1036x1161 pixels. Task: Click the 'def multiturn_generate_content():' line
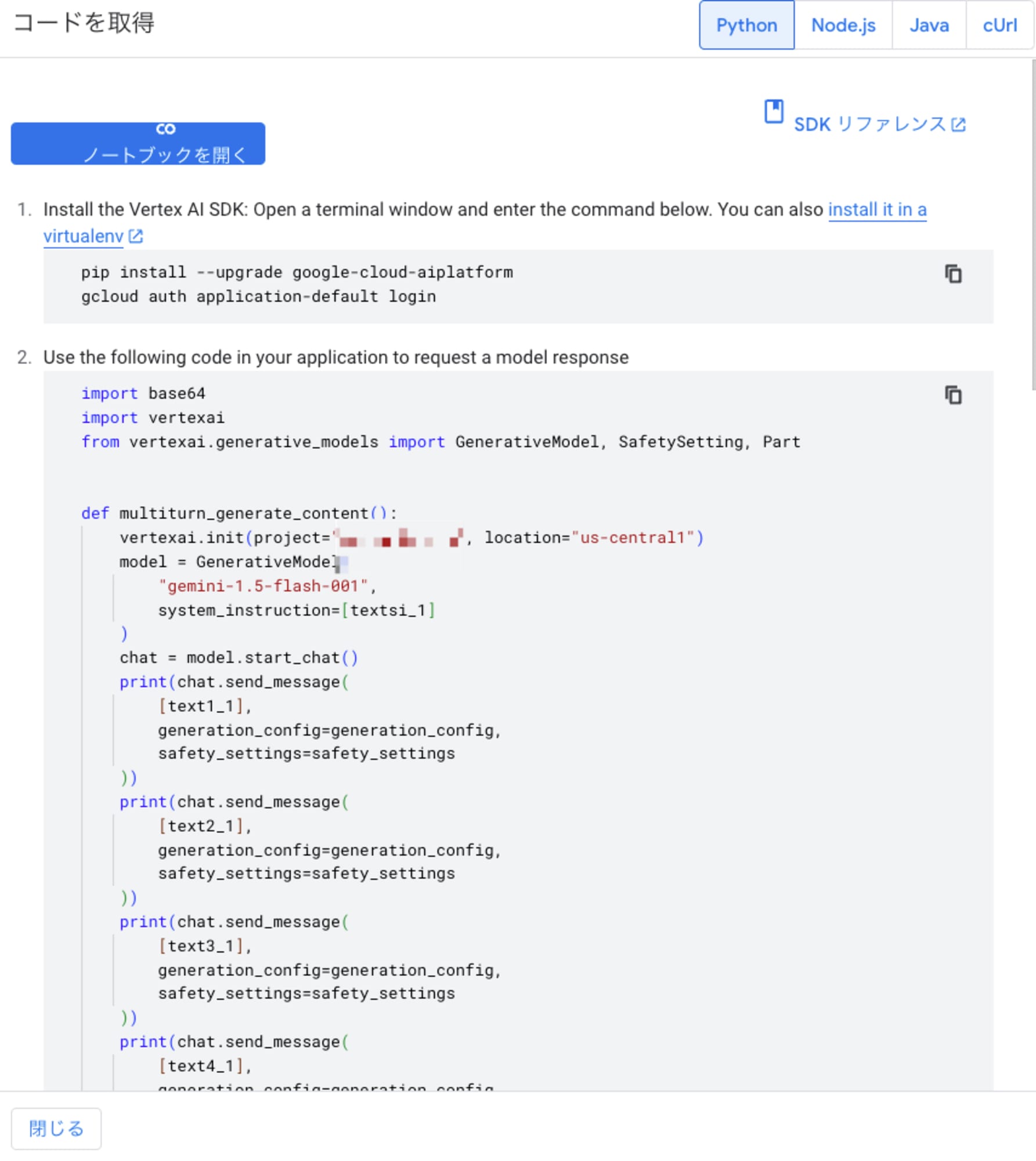pos(239,514)
